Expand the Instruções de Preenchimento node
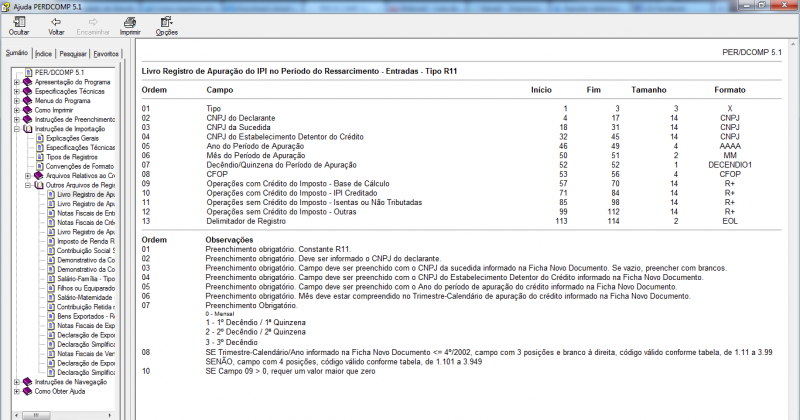 (17, 119)
